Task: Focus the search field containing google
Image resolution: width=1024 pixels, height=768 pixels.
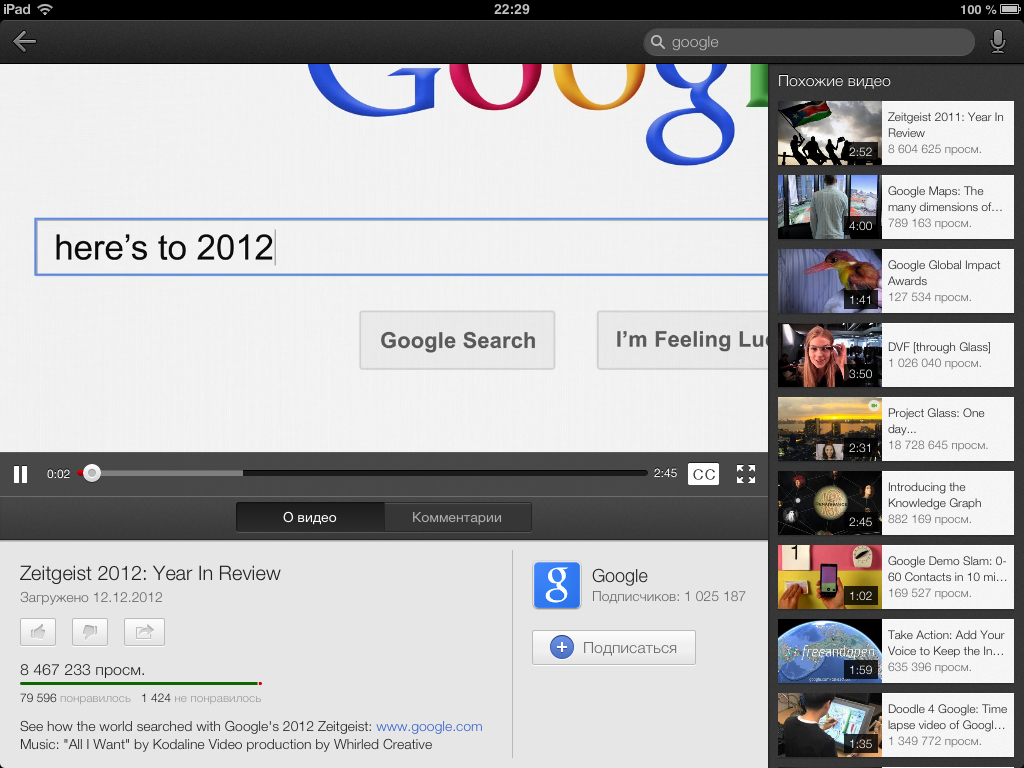Action: pos(809,42)
